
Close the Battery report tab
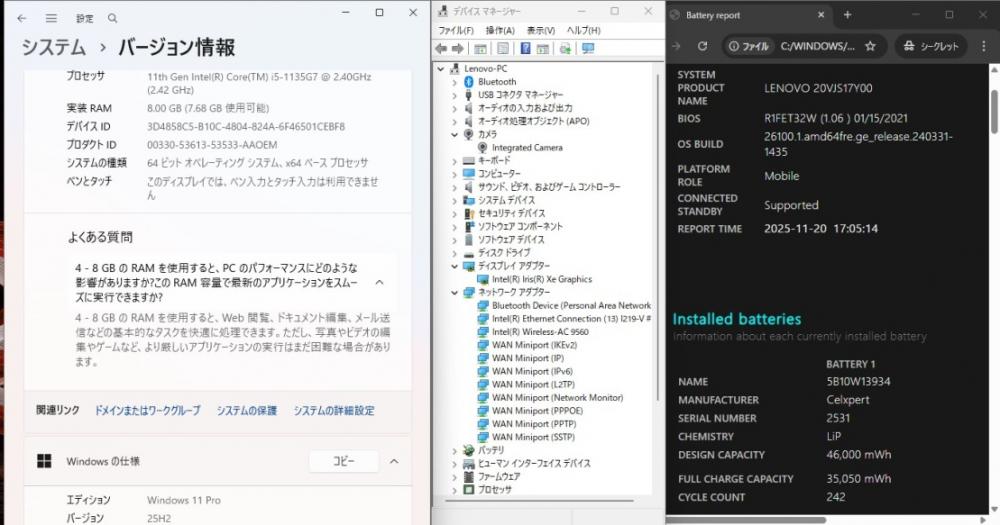pyautogui.click(x=821, y=15)
